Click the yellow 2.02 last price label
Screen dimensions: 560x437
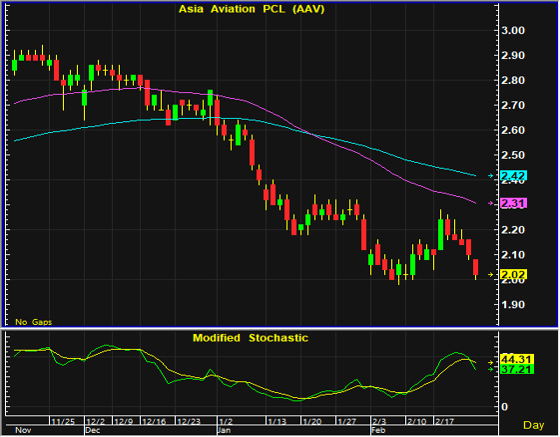pyautogui.click(x=513, y=275)
